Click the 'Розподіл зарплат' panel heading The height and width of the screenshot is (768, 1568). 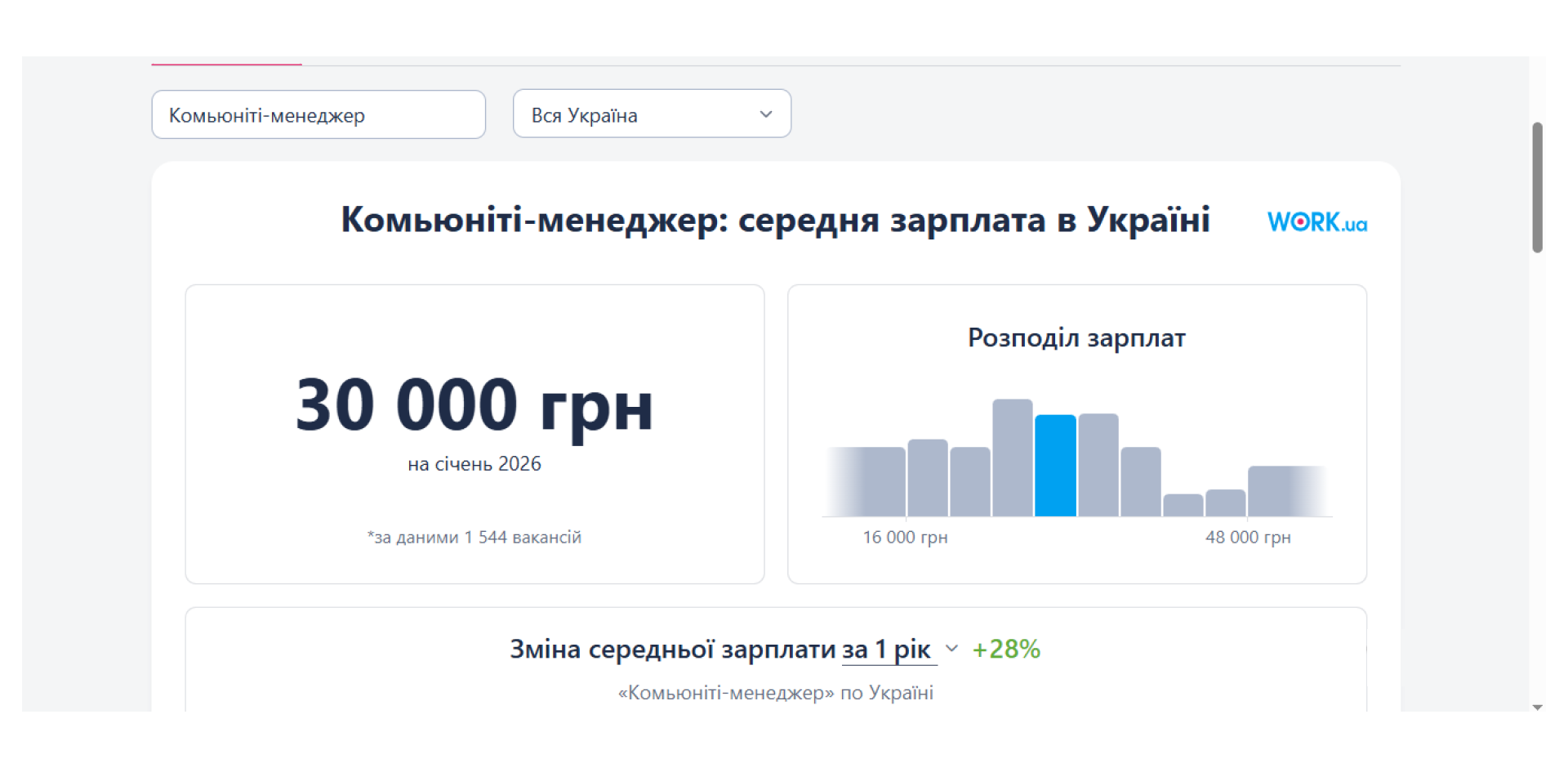coord(1076,337)
